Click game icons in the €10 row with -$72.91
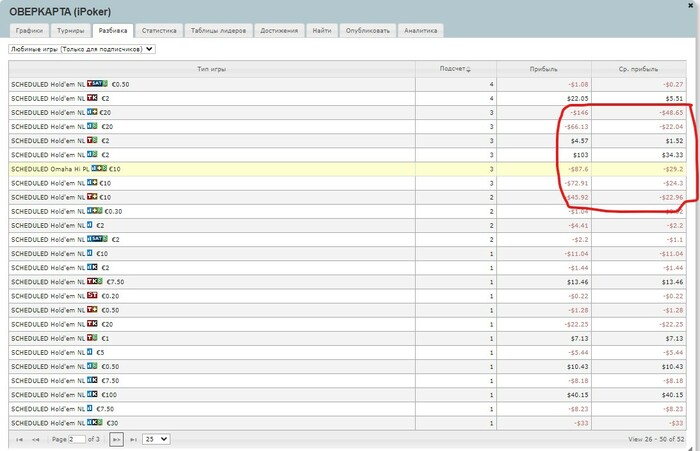 (x=92, y=183)
